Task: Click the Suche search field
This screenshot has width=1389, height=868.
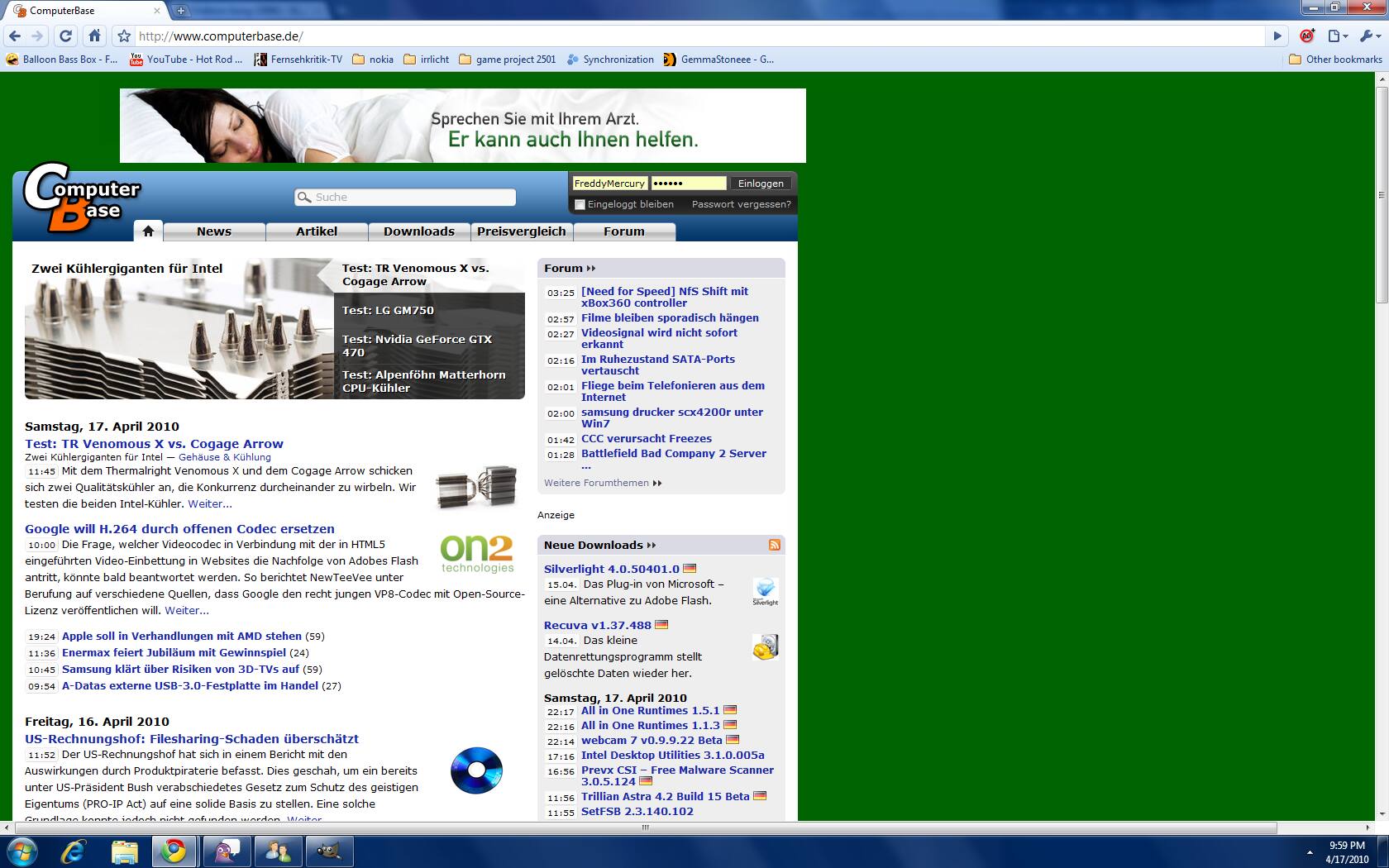Action: click(x=405, y=197)
